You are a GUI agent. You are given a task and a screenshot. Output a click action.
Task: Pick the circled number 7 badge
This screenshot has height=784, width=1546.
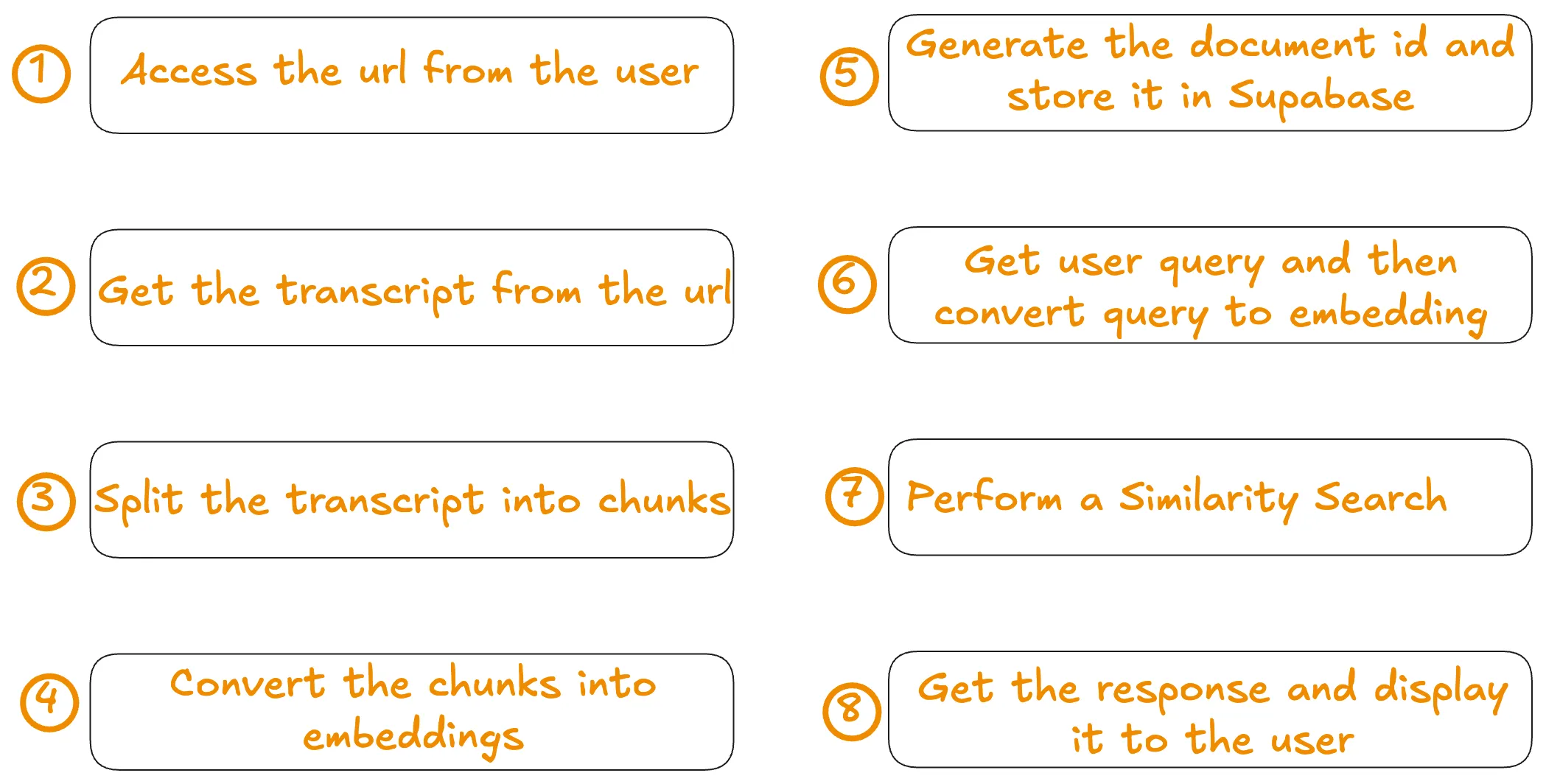pos(854,496)
